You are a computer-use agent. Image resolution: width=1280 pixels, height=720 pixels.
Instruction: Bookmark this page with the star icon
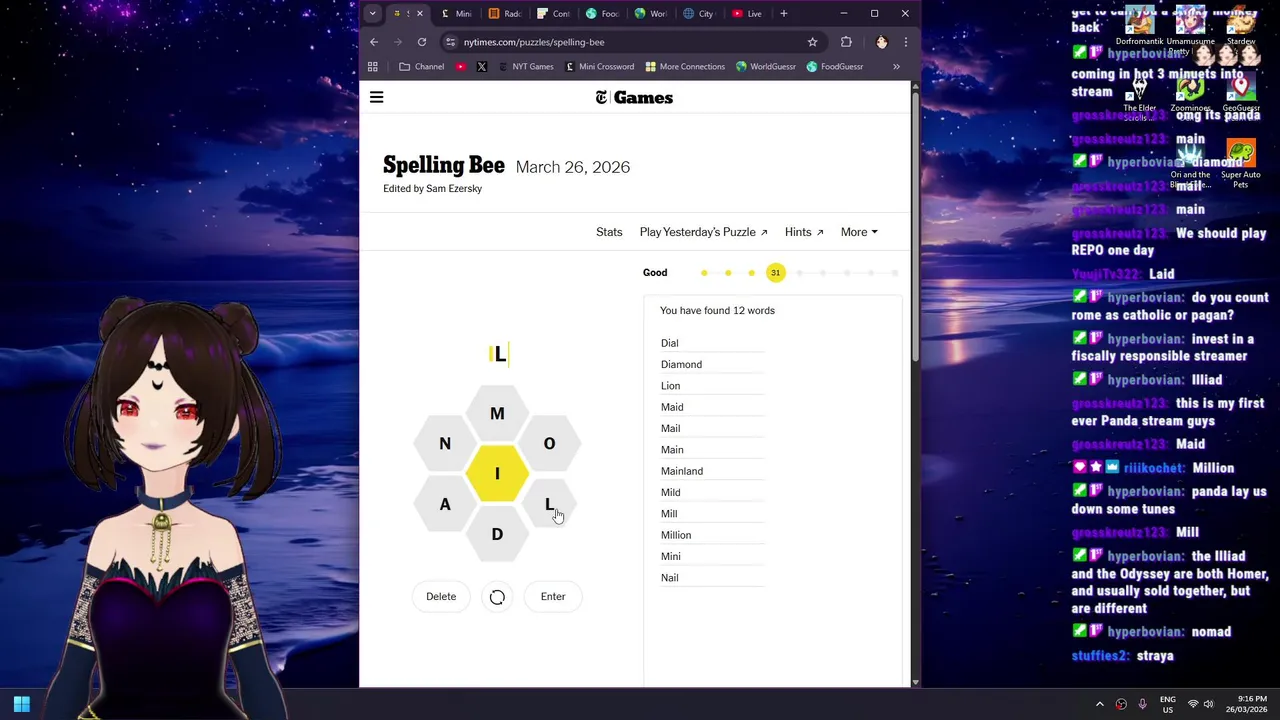coord(812,42)
